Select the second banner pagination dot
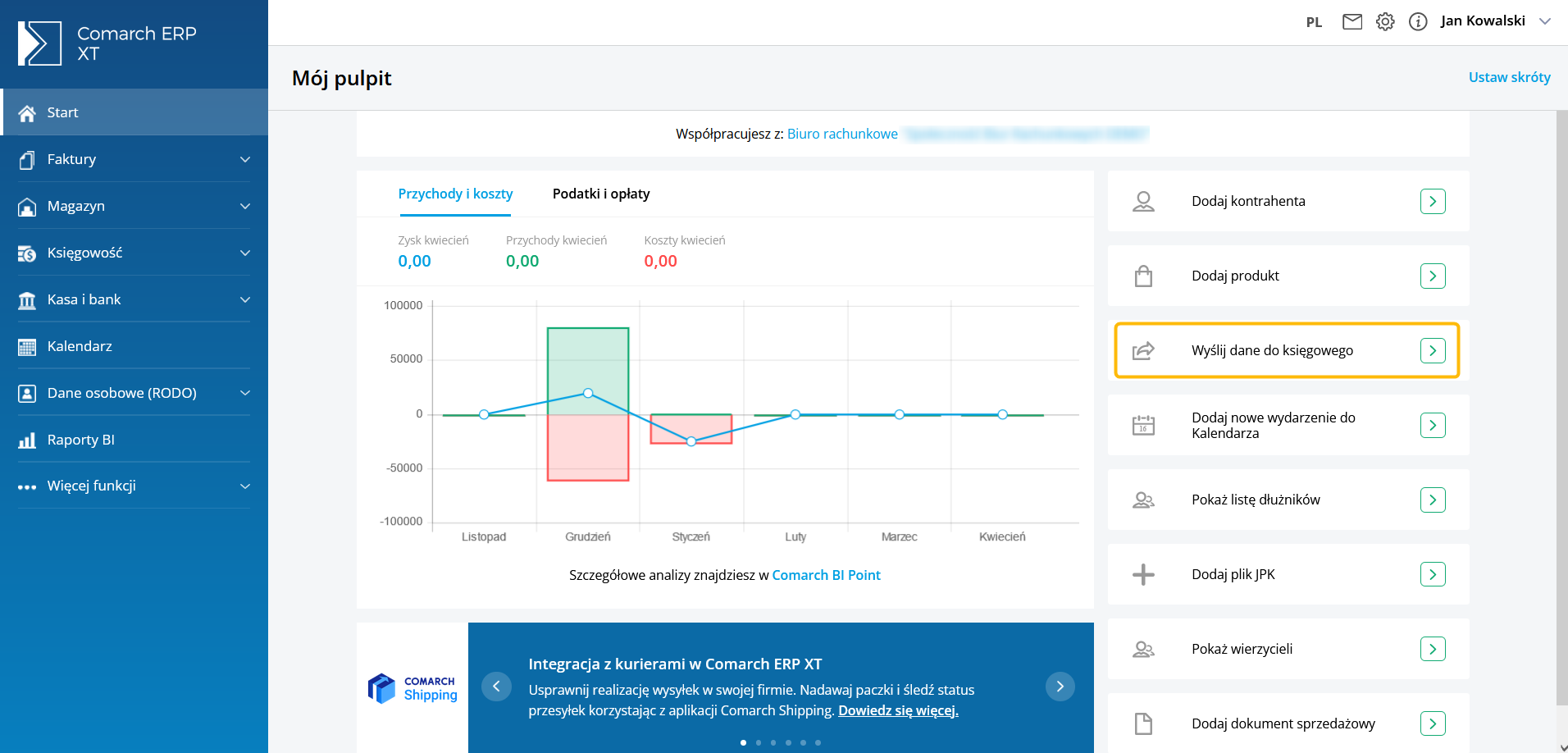 click(x=759, y=742)
